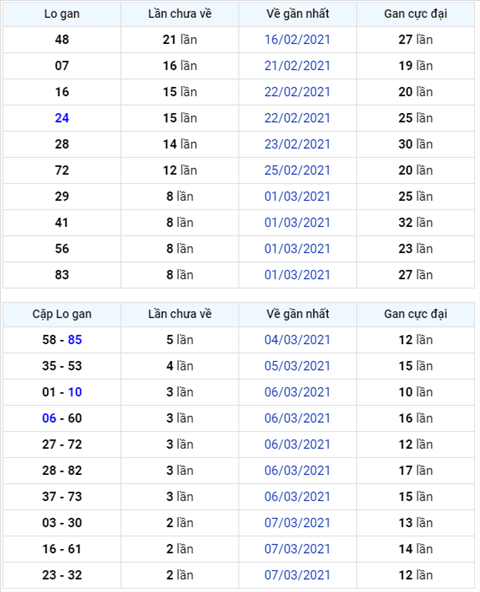The height and width of the screenshot is (592, 480).
Task: Select the pair 27 - 72
Action: coord(62,444)
